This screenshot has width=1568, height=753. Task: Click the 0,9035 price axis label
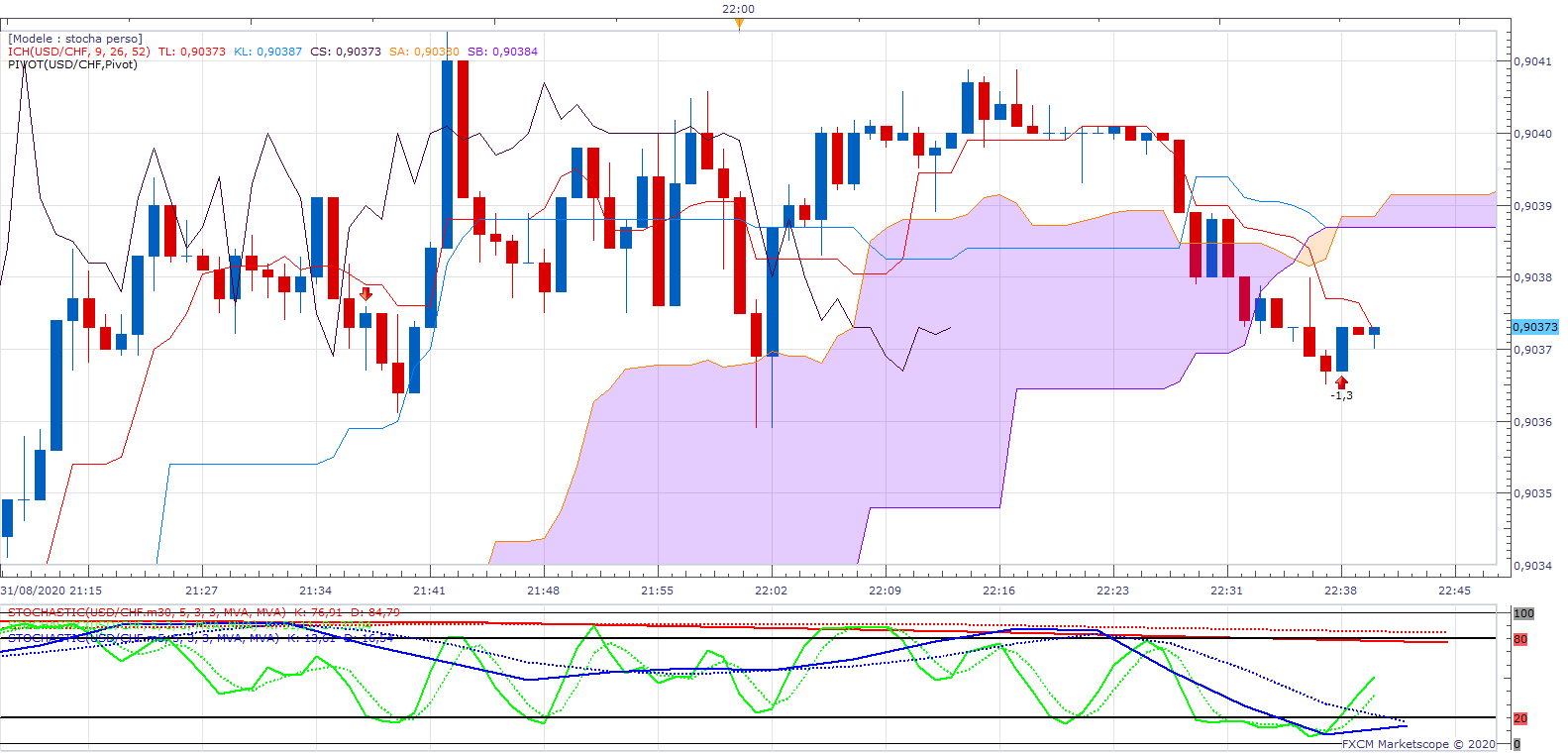click(x=1532, y=493)
